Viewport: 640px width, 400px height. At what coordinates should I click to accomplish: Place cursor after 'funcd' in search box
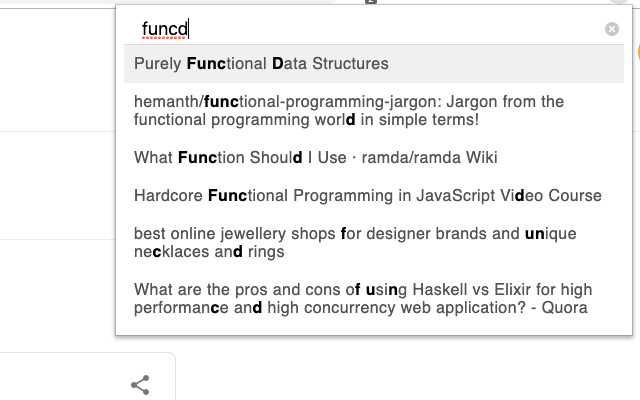(189, 30)
